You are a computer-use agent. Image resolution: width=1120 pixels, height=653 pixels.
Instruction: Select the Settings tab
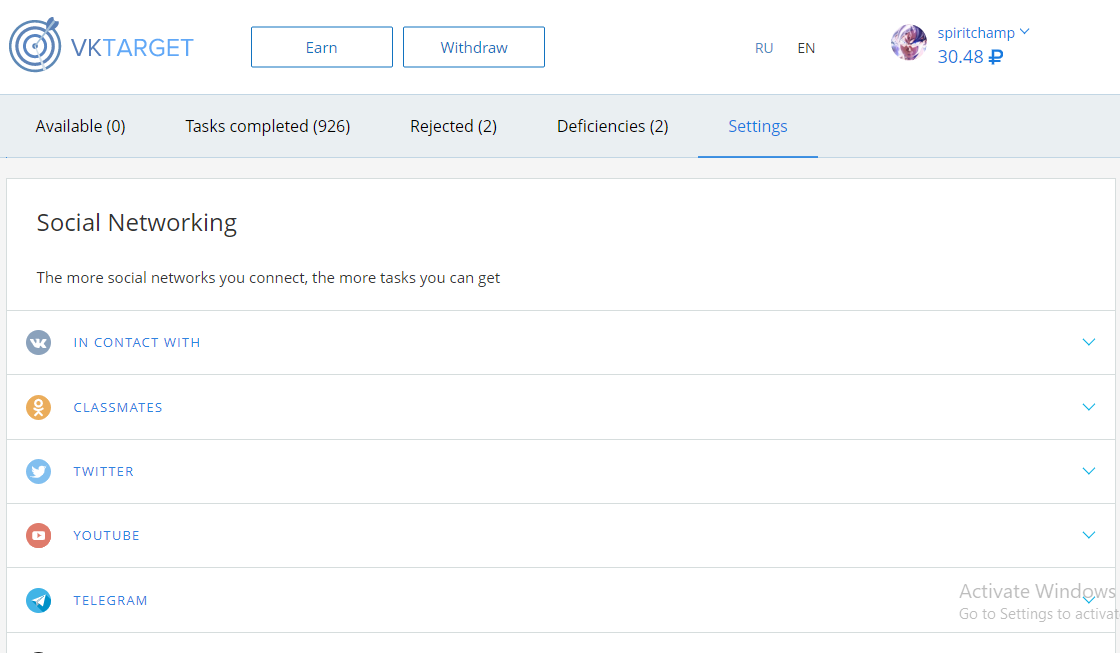coord(758,126)
